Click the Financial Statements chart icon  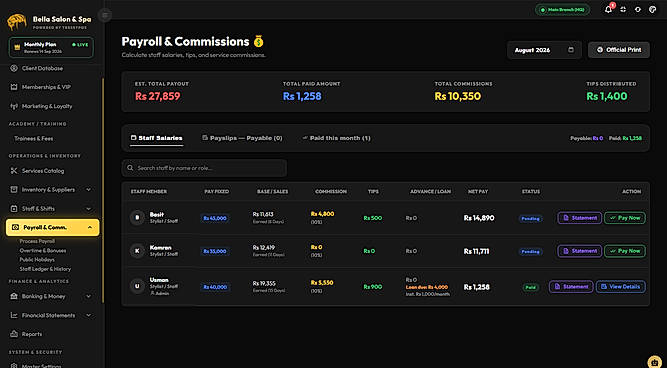14,316
